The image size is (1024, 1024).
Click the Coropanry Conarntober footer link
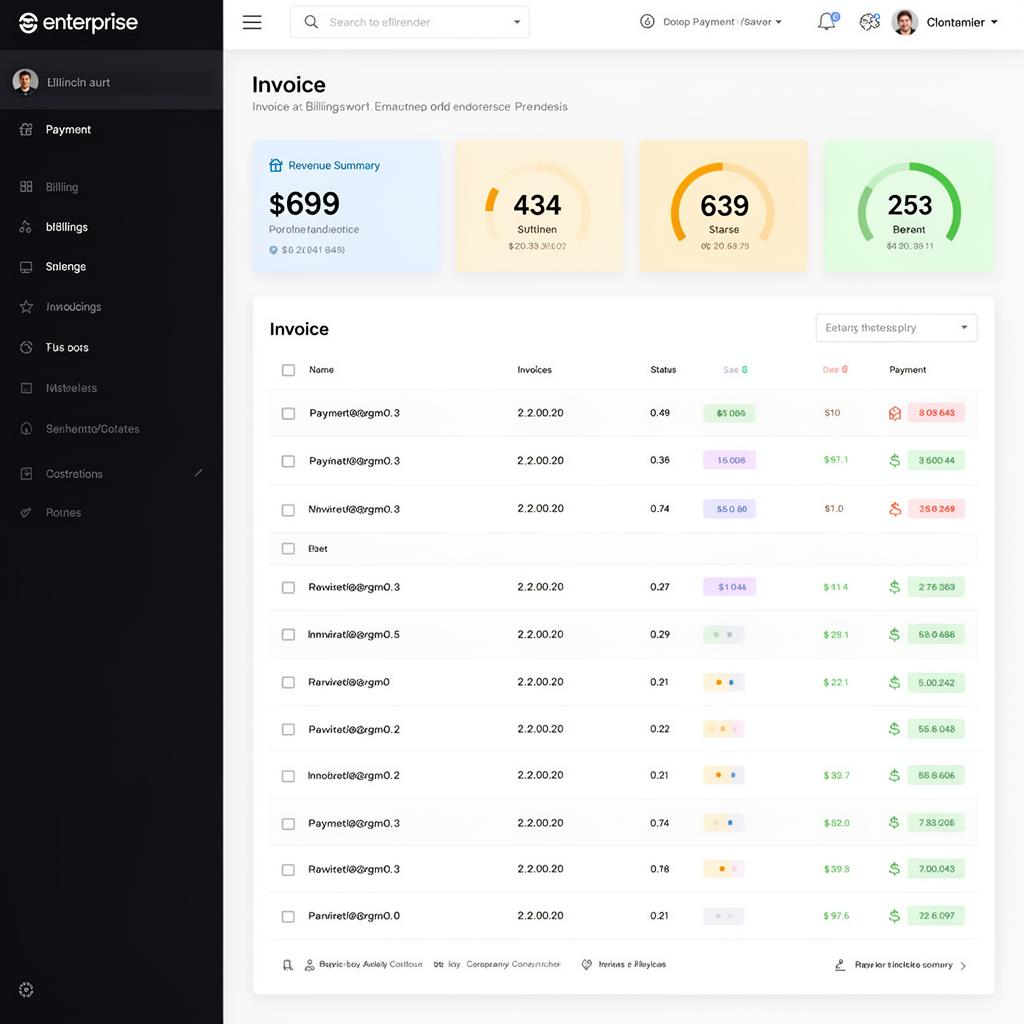[513, 964]
